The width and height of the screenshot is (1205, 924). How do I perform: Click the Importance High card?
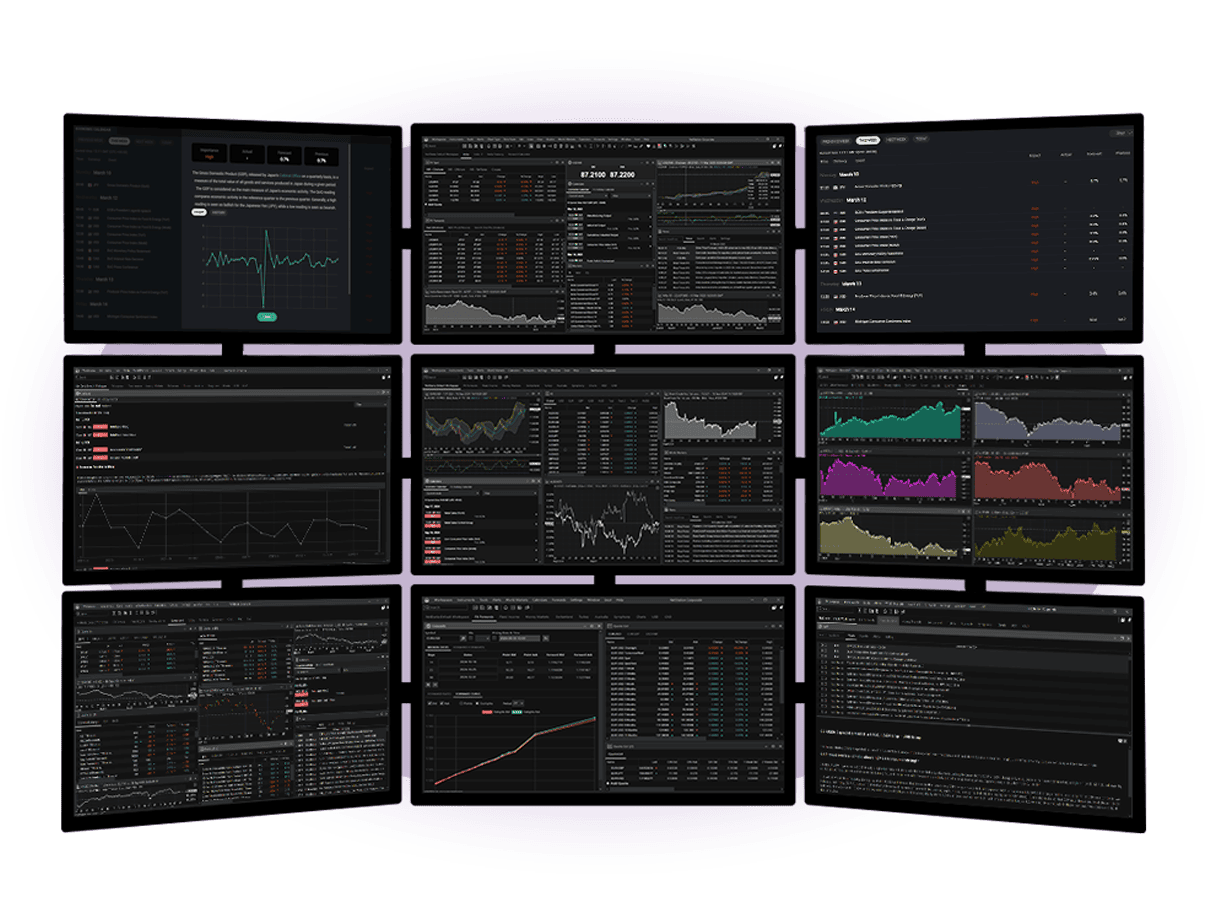[x=210, y=153]
